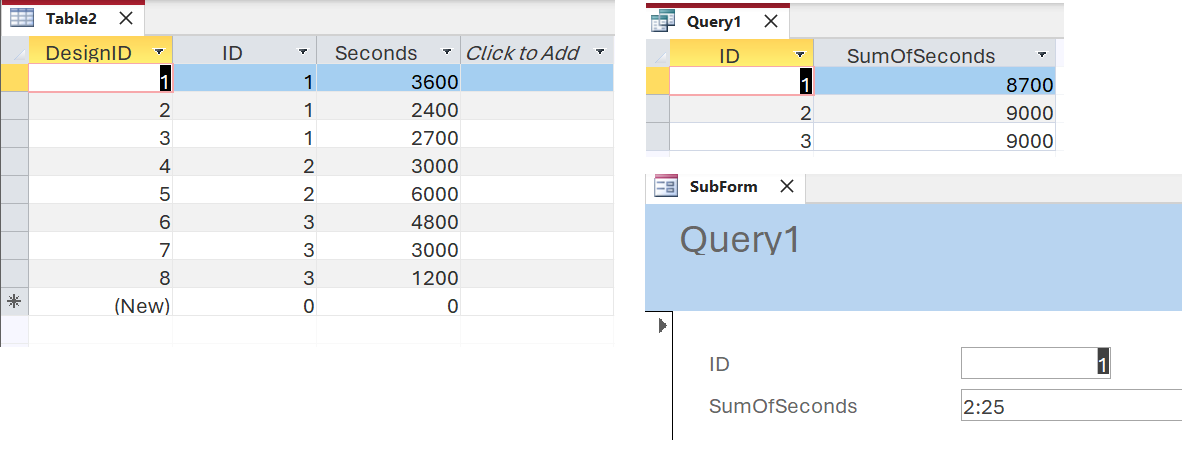
Task: Close the SubForm tab
Action: click(786, 186)
